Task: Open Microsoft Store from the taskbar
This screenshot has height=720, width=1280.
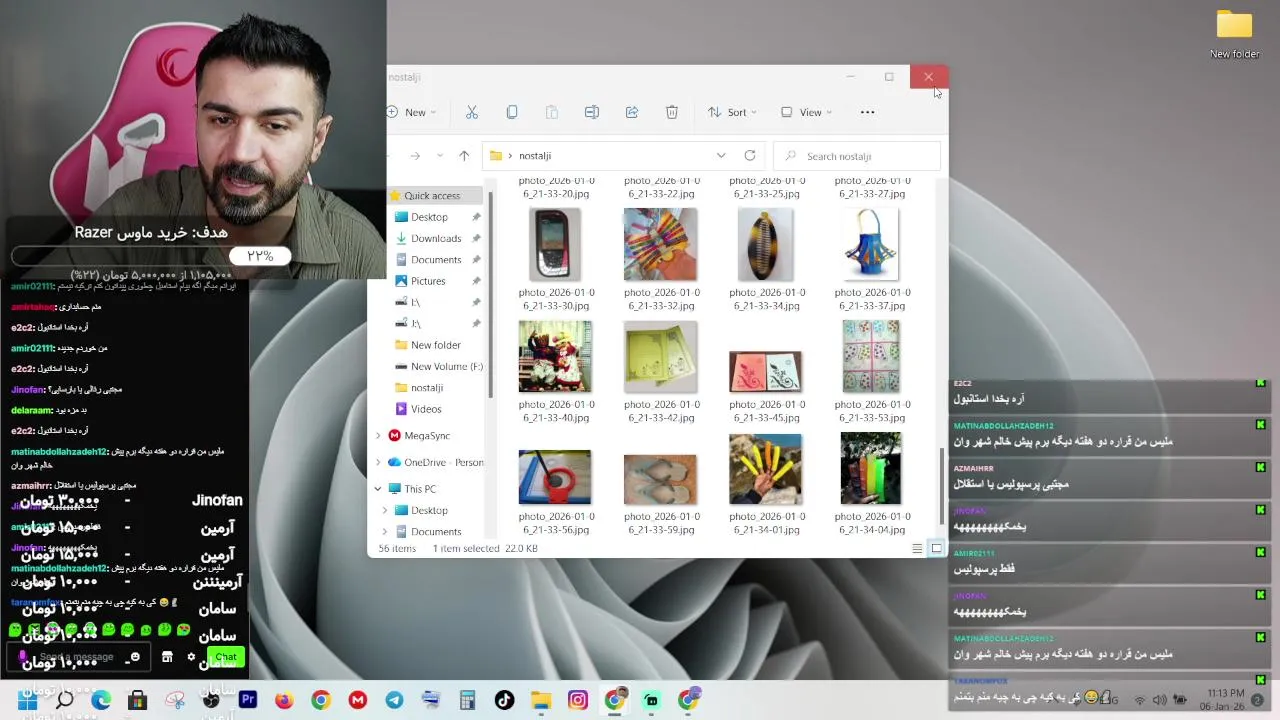Action: coord(137,700)
